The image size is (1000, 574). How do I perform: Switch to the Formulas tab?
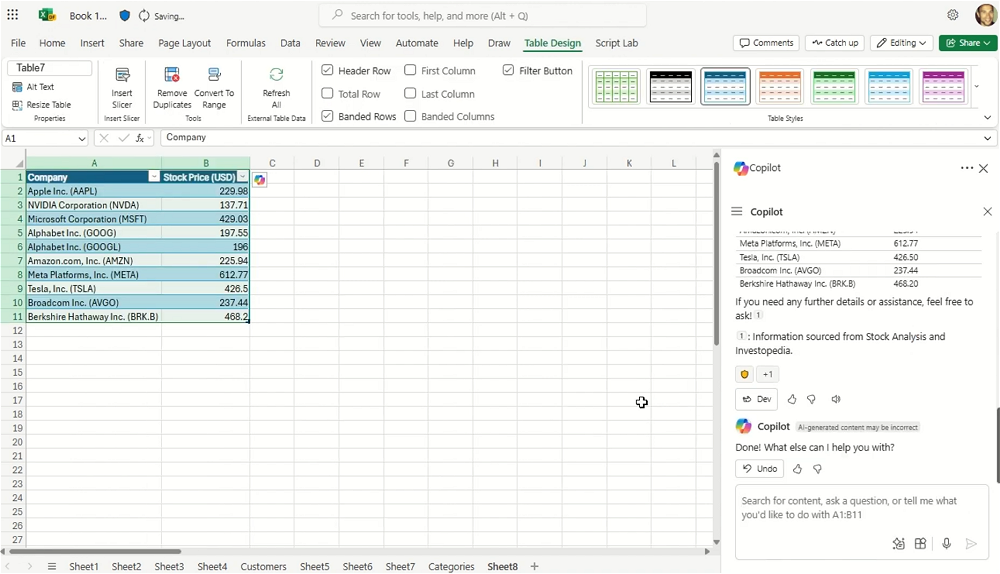click(246, 43)
